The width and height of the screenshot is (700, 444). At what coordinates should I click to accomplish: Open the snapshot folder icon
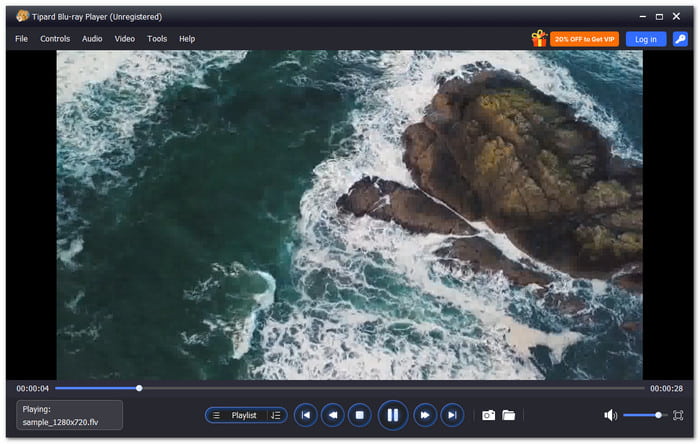point(508,415)
